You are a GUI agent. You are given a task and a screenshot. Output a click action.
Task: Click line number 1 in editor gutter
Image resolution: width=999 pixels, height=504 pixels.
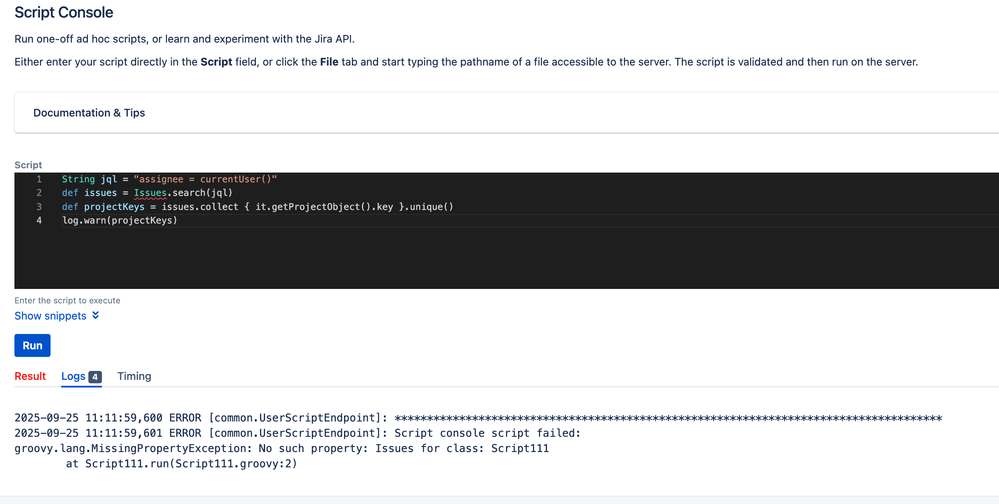(39, 179)
